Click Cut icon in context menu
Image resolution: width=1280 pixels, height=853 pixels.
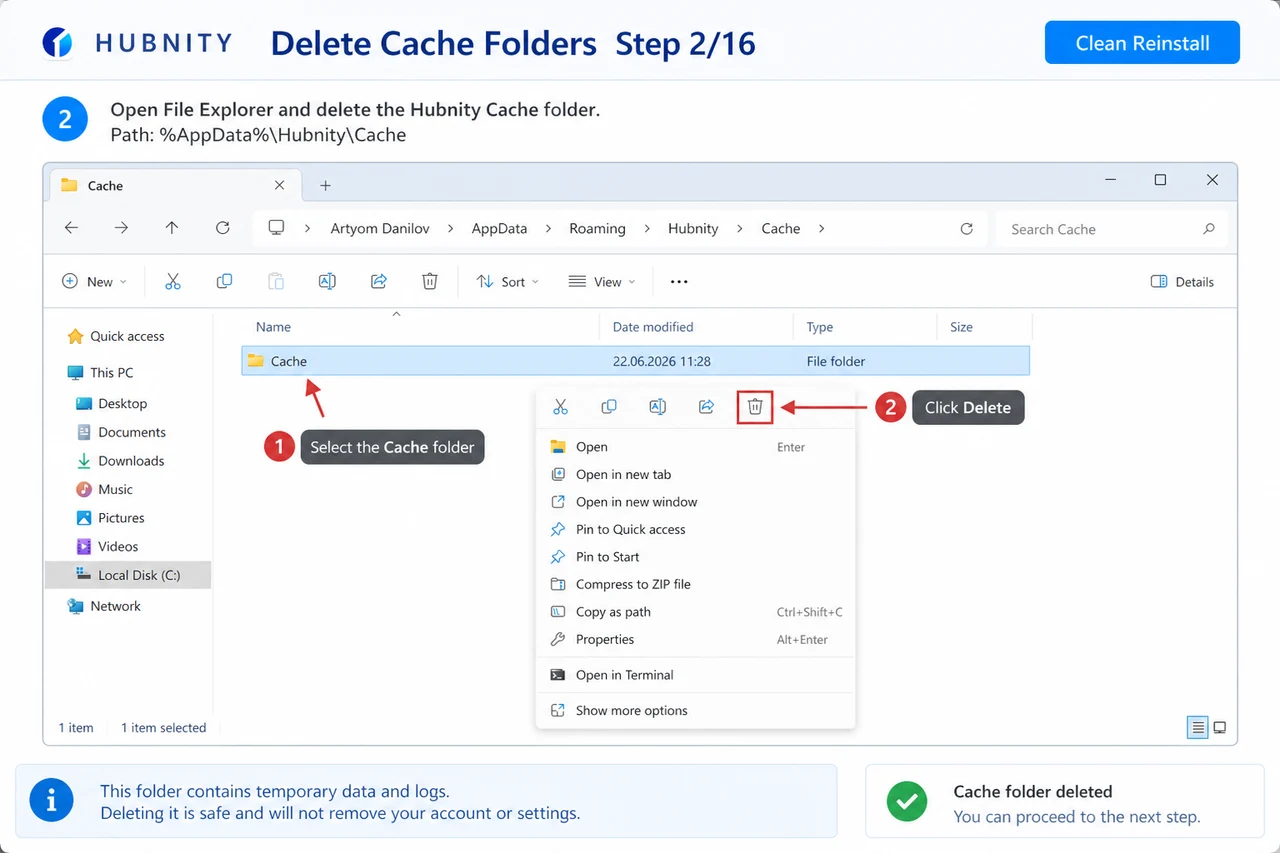[560, 407]
